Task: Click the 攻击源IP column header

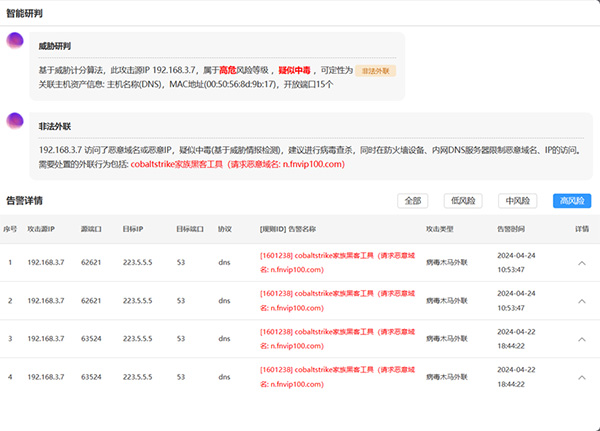Action: point(41,229)
